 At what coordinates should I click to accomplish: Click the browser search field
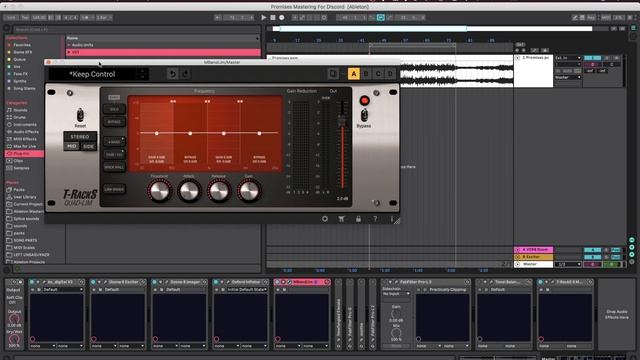click(137, 29)
